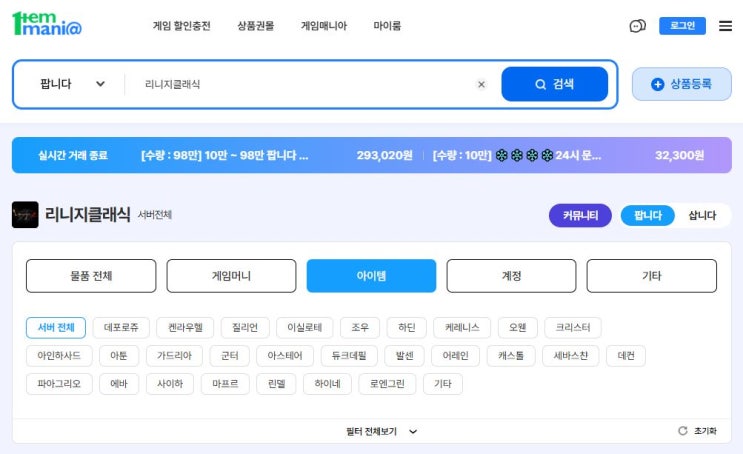Click the 초기화 reset link

pos(705,431)
